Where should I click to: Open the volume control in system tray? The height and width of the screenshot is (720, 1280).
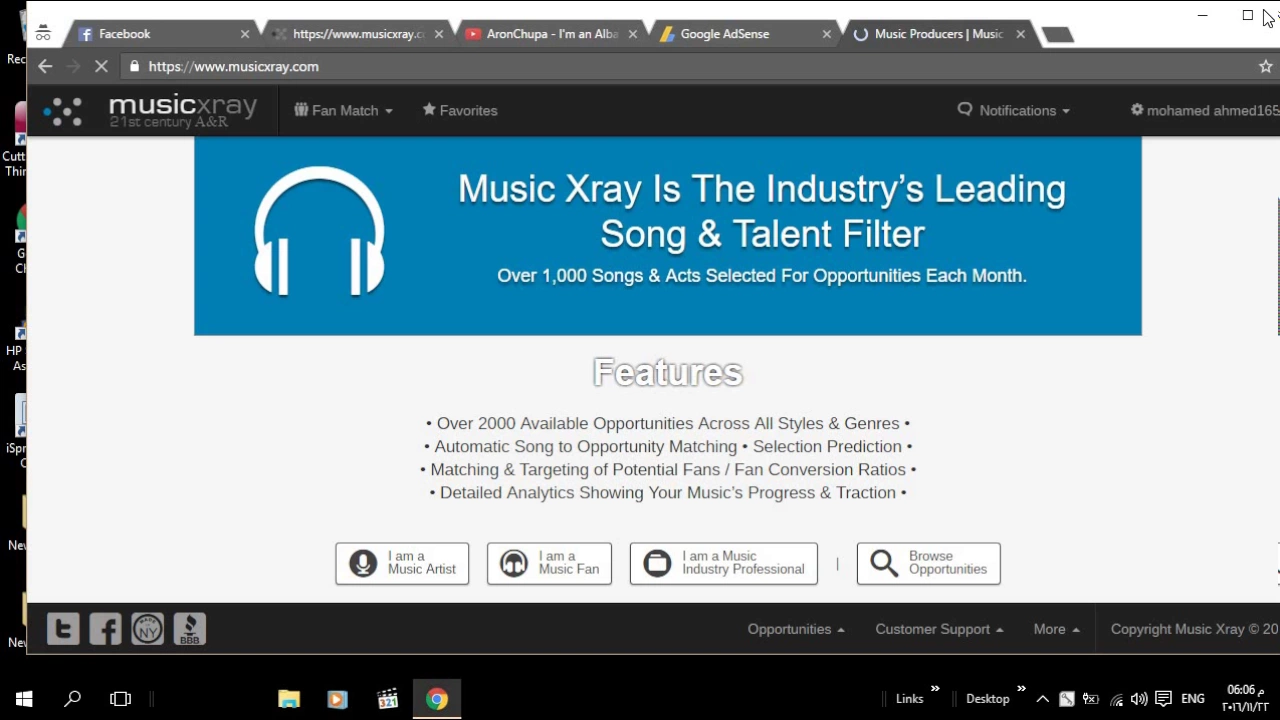click(1139, 699)
